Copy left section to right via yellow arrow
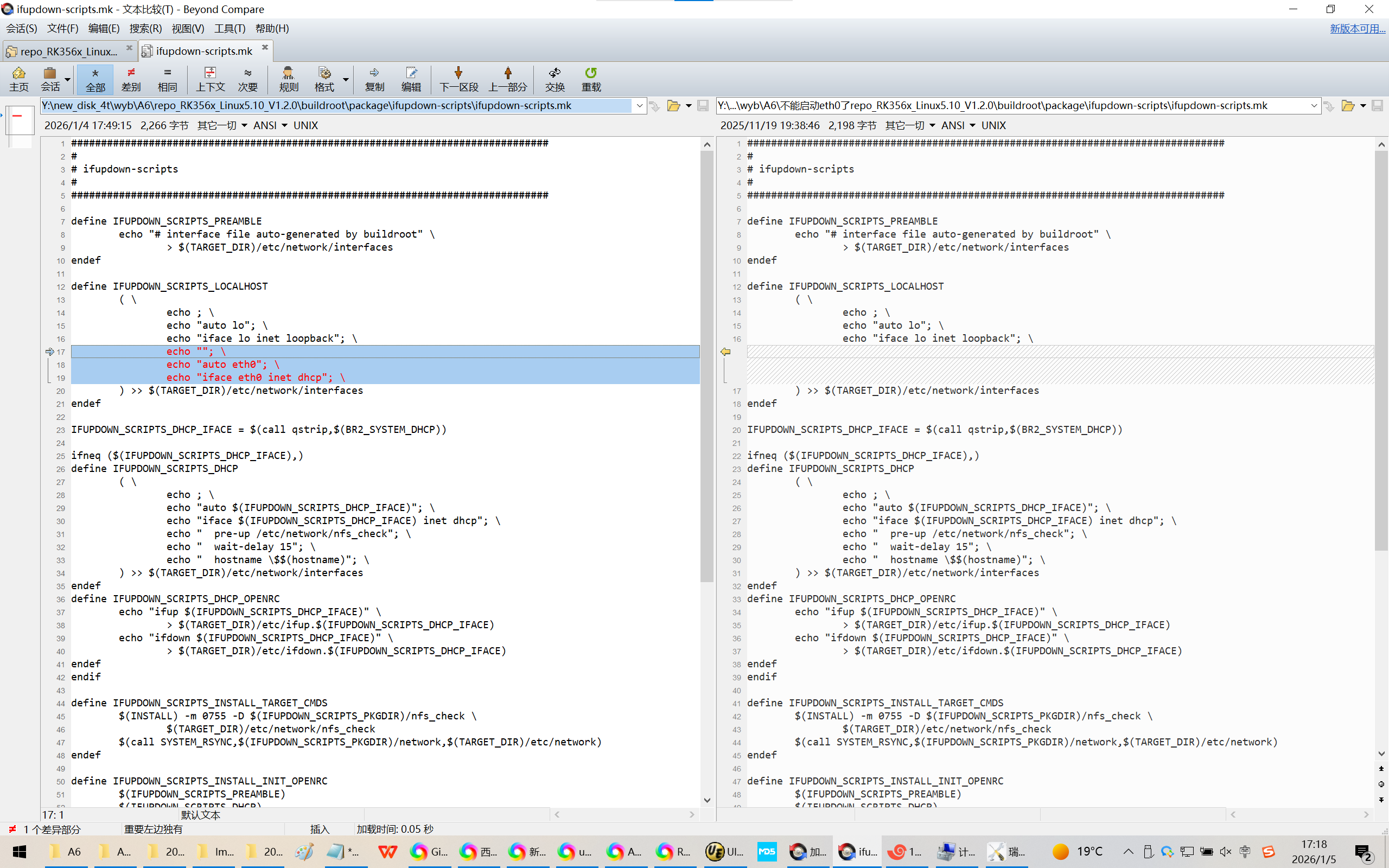Viewport: 1389px width, 868px height. [725, 352]
